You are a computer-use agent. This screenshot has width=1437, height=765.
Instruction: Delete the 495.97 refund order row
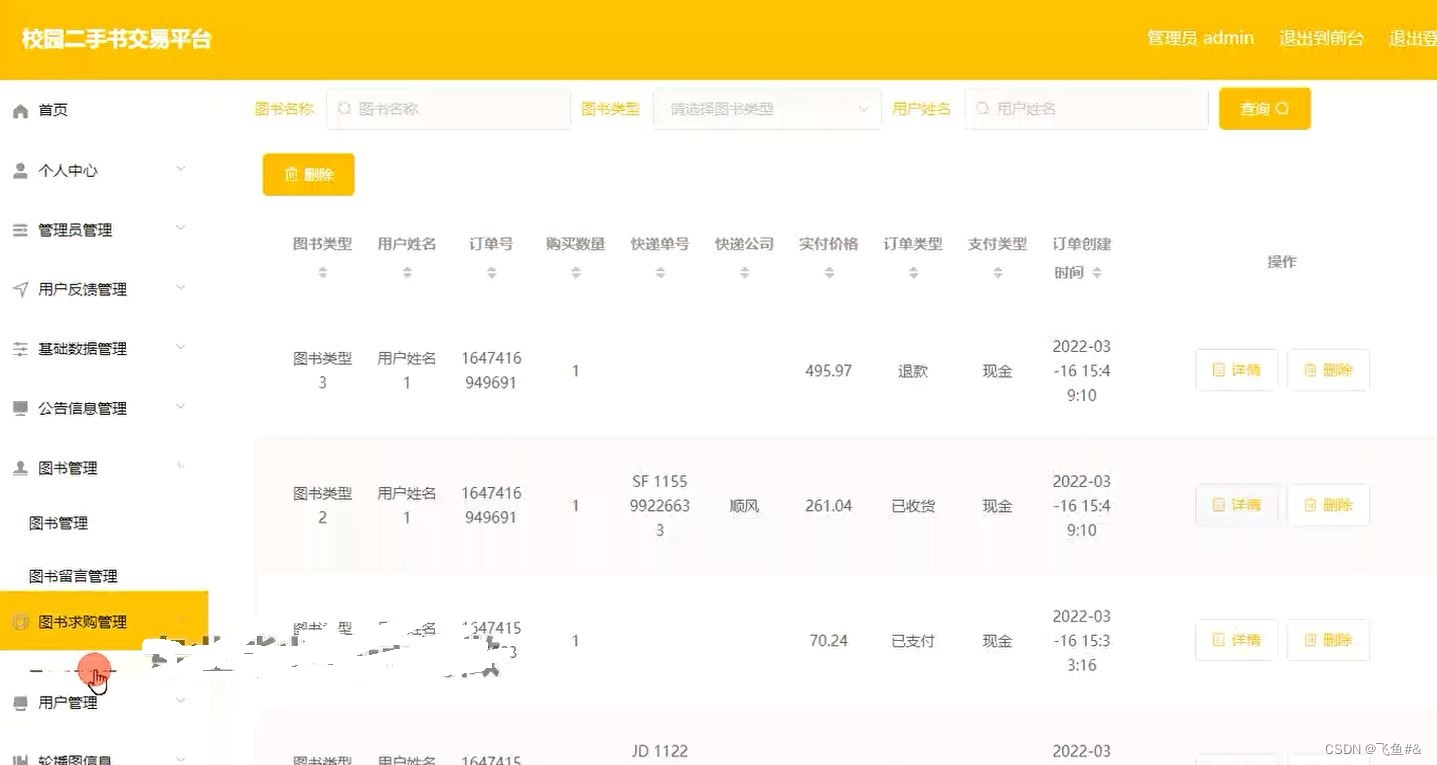(x=1328, y=370)
